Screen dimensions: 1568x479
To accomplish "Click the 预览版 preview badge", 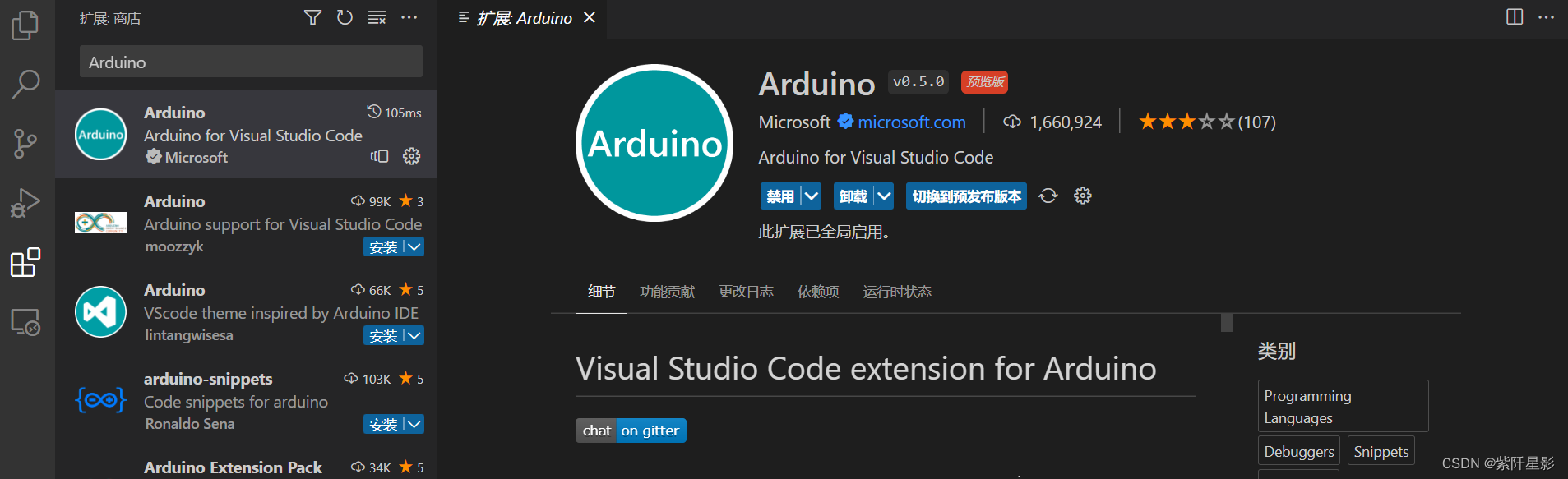I will pyautogui.click(x=984, y=81).
